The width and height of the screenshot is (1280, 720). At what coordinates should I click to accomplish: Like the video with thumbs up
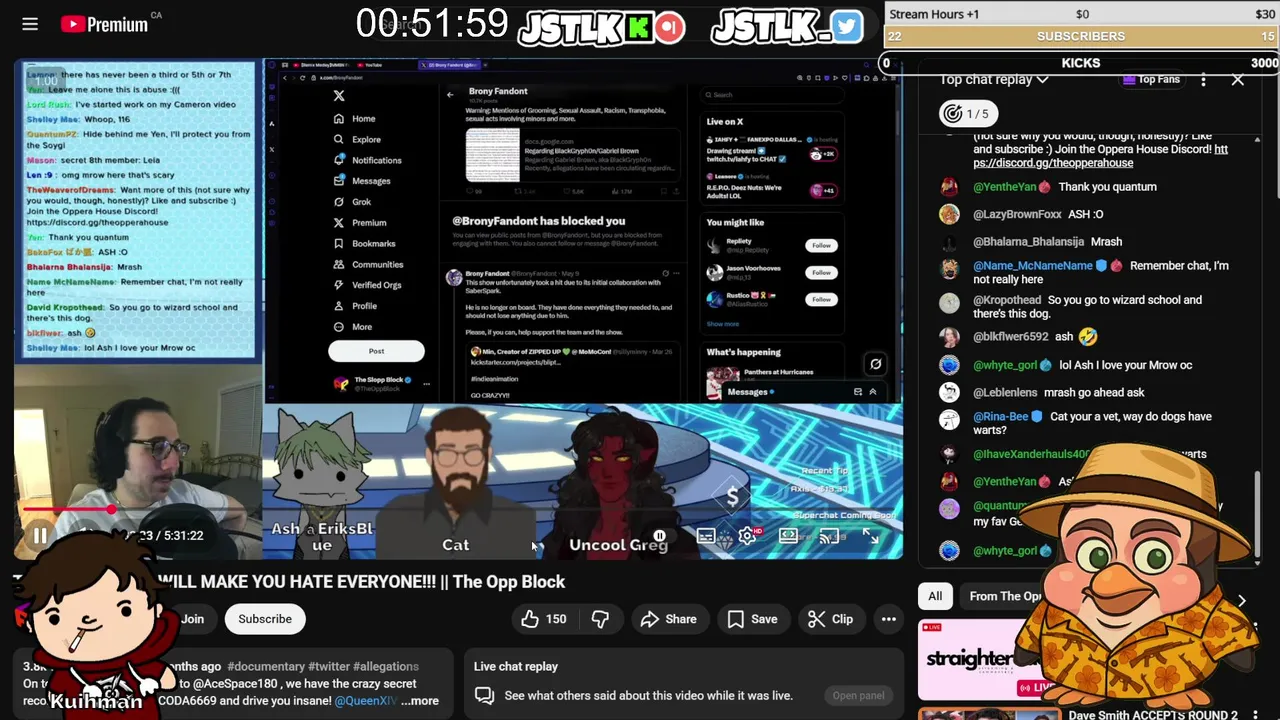pos(543,619)
